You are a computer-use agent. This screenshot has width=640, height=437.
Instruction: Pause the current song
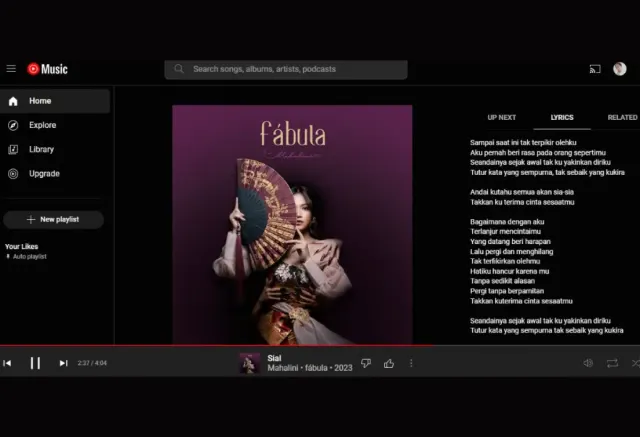(35, 363)
